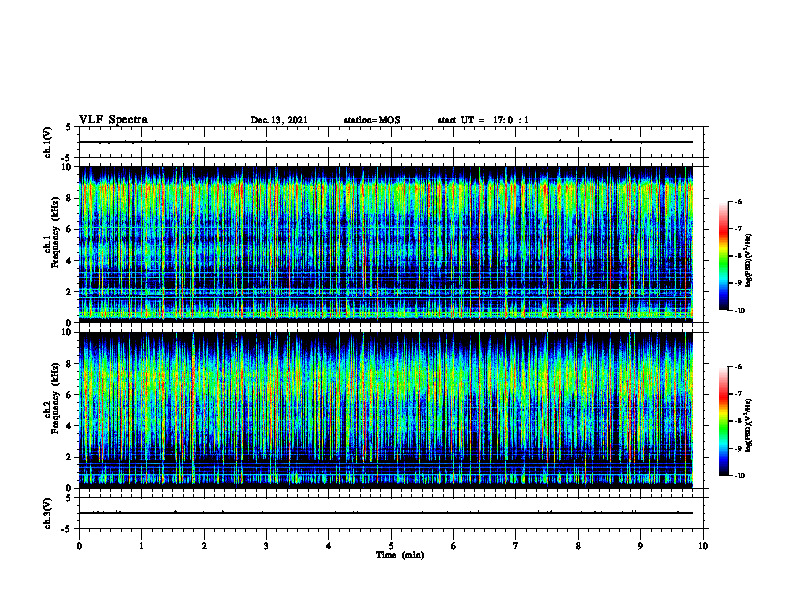Select the "Dec. 13, 2021" date text
The height and width of the screenshot is (612, 792).
[279, 120]
